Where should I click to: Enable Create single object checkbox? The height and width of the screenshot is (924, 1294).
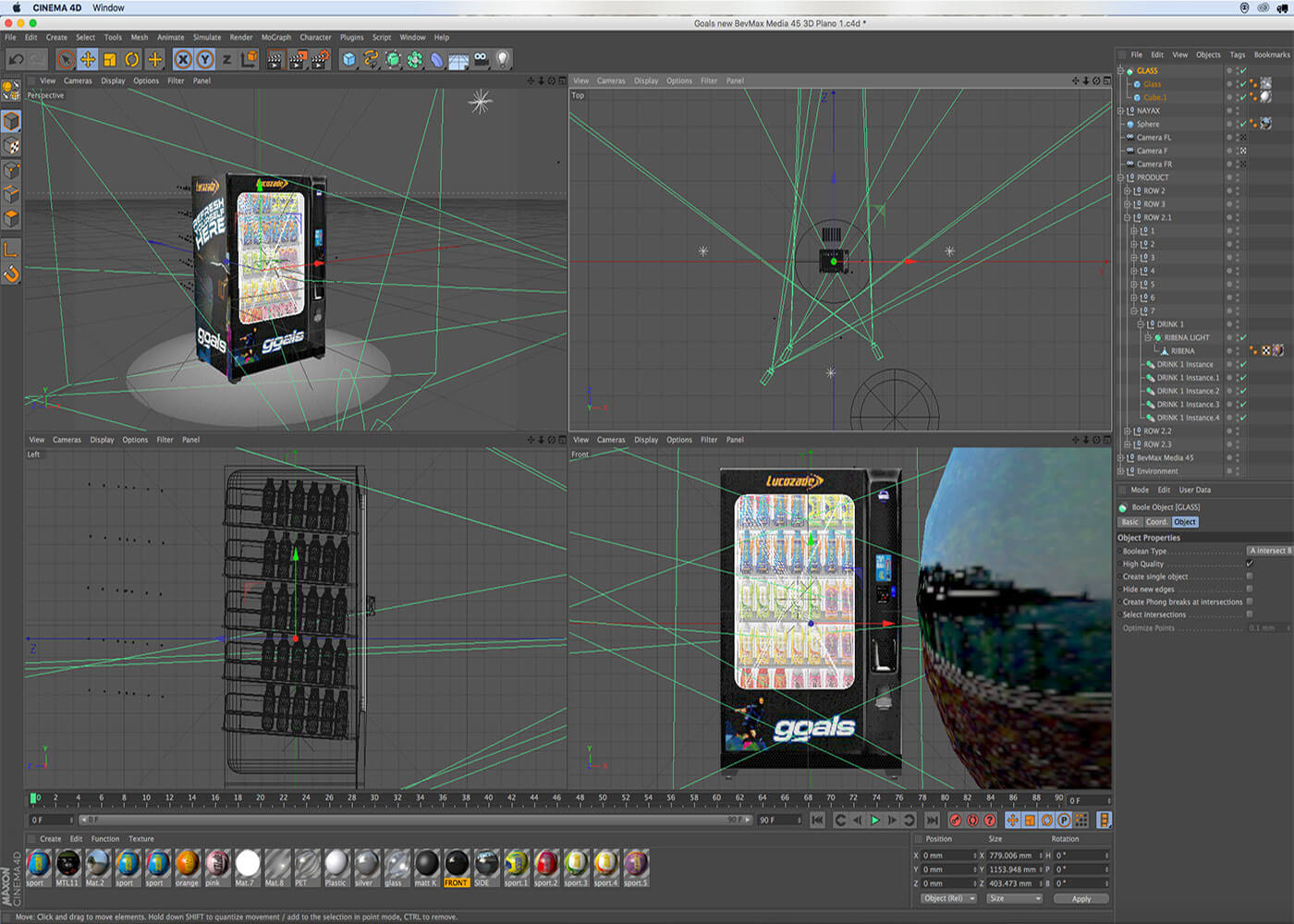(x=1250, y=577)
